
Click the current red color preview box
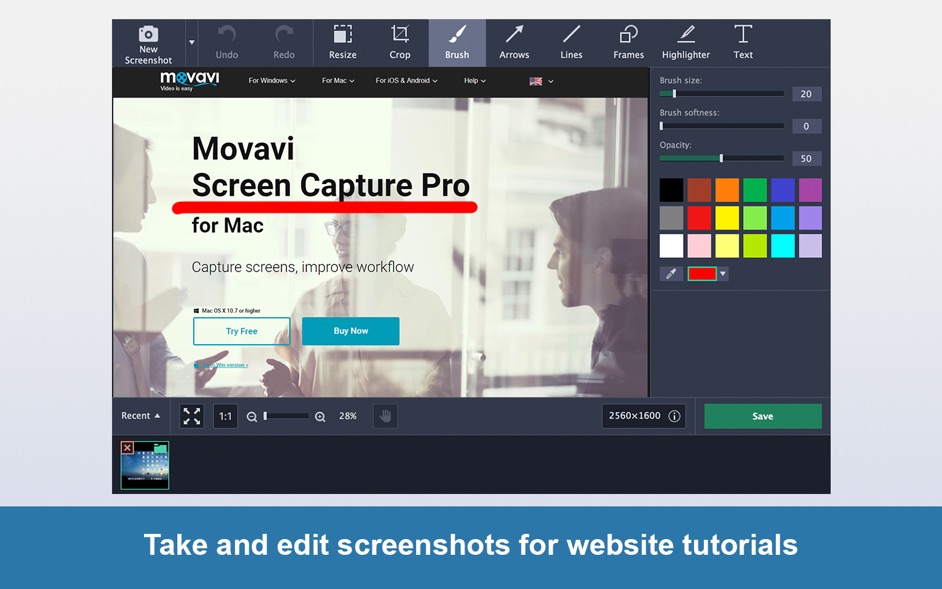tap(702, 274)
